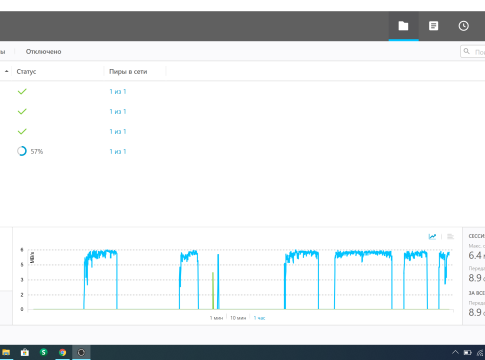485x360 pixels.
Task: Click the network tray icon
Action: pos(480,352)
